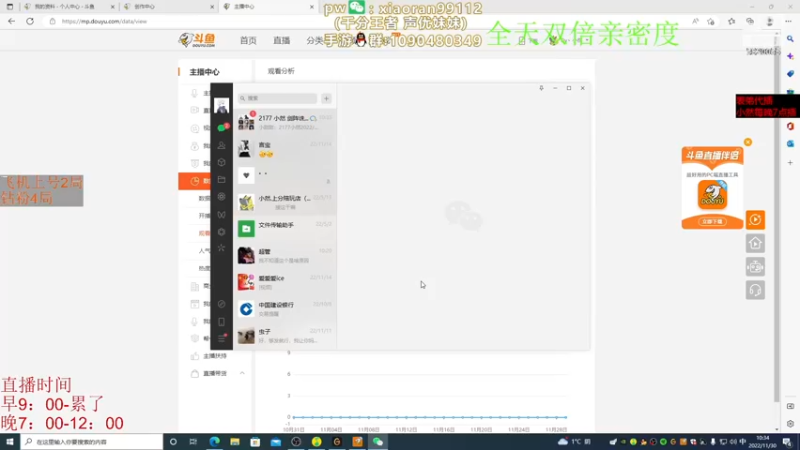Viewport: 800px width, 450px height.
Task: Click browser back arrow
Action: click(x=11, y=21)
